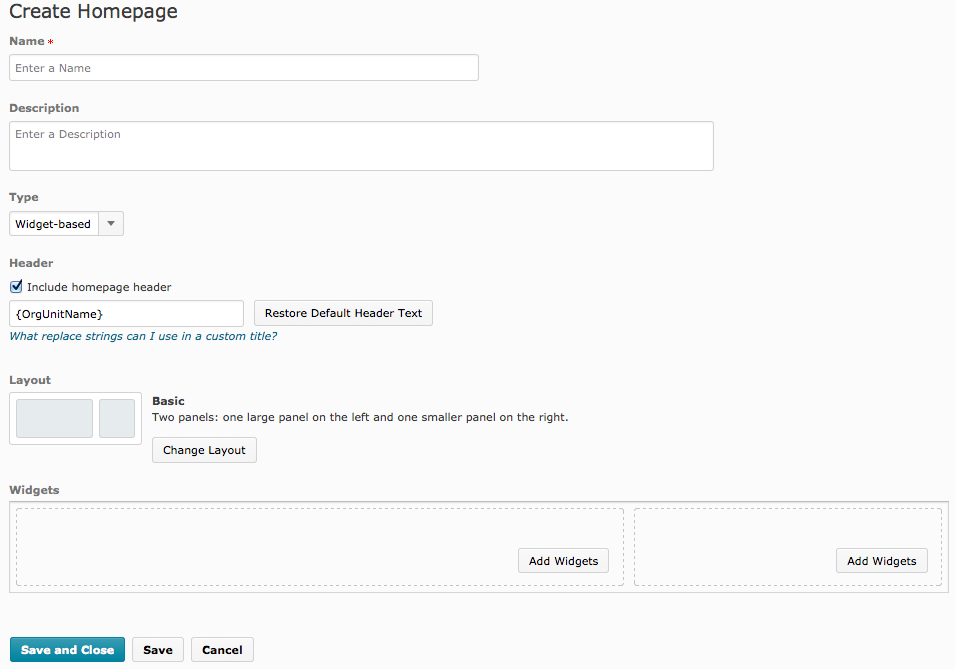The image size is (955, 669).
Task: Click the small right panel in layout thumbnail
Action: pyautogui.click(x=117, y=418)
